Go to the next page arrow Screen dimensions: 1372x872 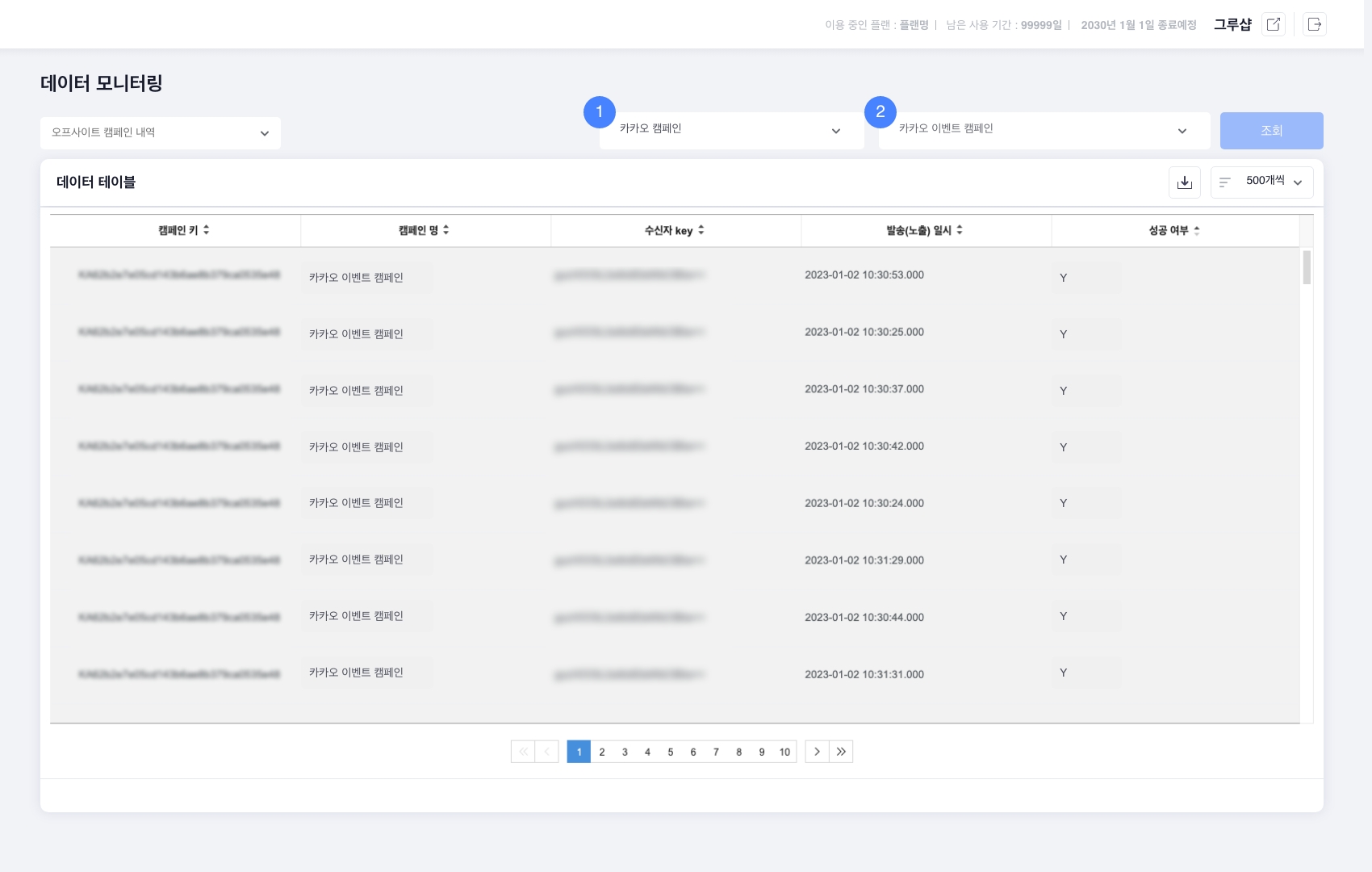click(817, 752)
